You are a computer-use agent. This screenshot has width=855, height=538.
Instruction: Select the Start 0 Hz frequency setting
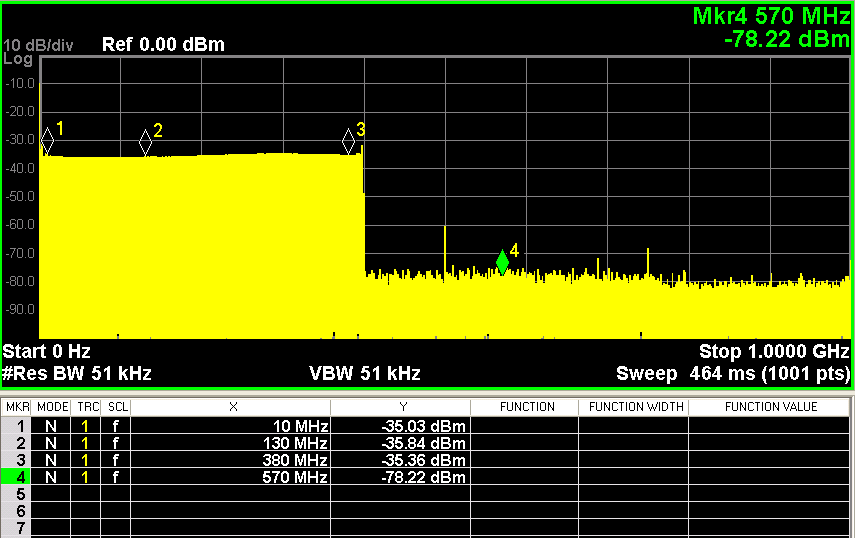click(x=47, y=352)
